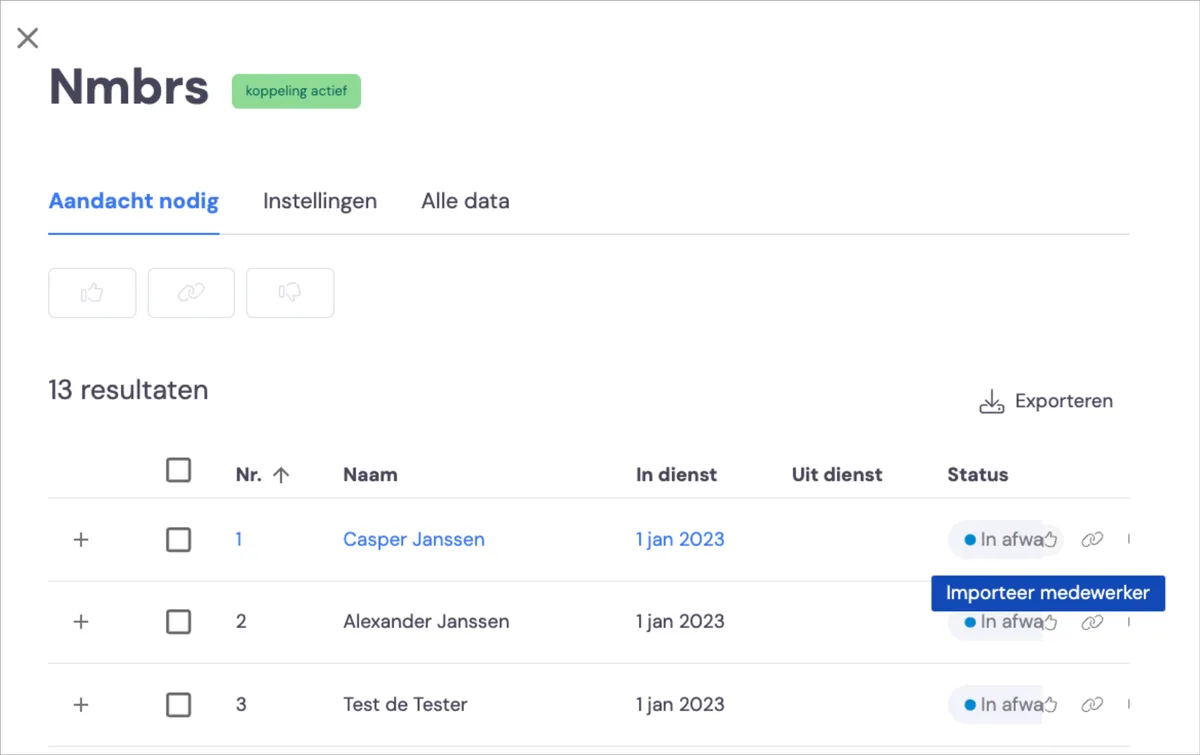Switch to the Instellingen tab
1200x755 pixels.
[320, 201]
